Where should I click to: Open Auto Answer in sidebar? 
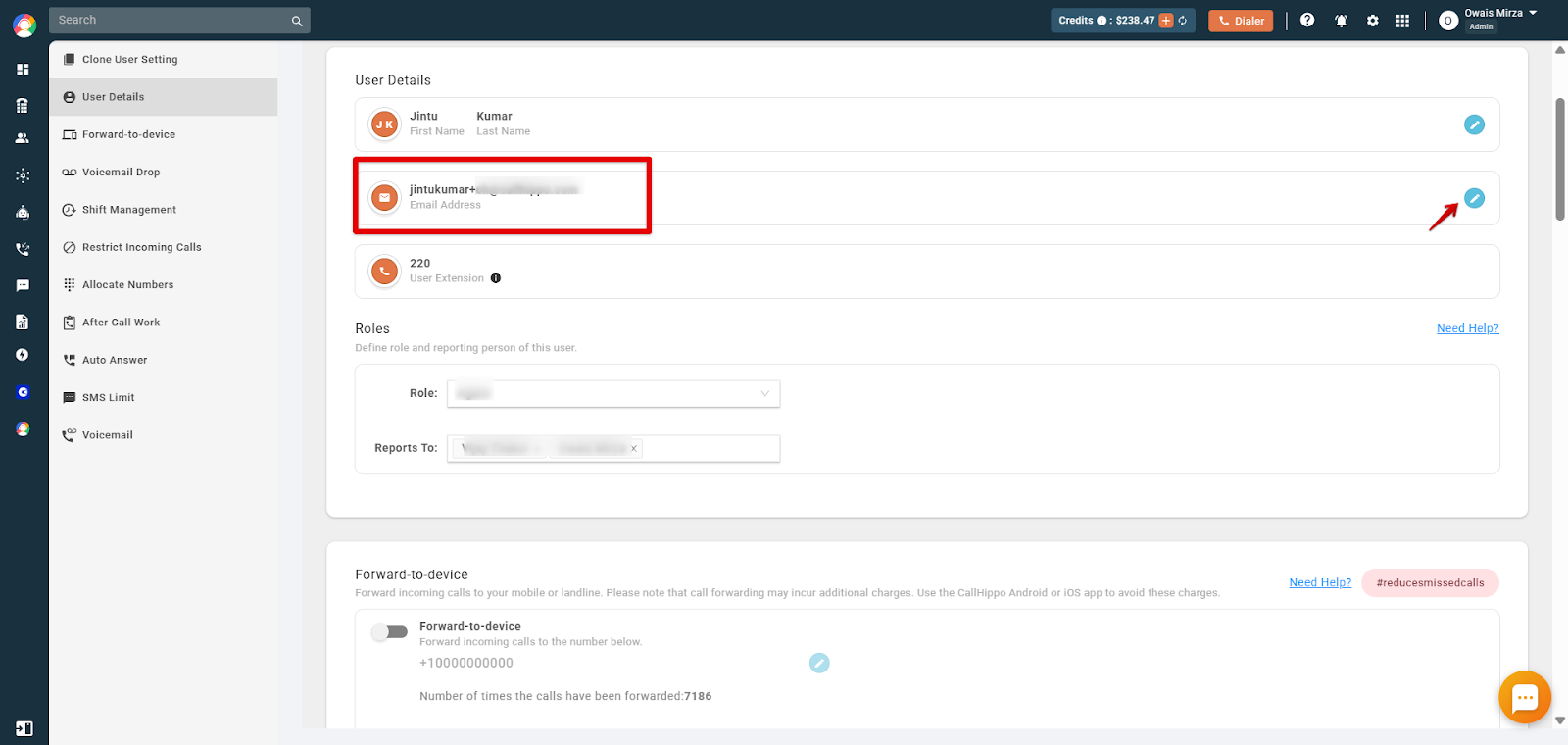pos(164,360)
